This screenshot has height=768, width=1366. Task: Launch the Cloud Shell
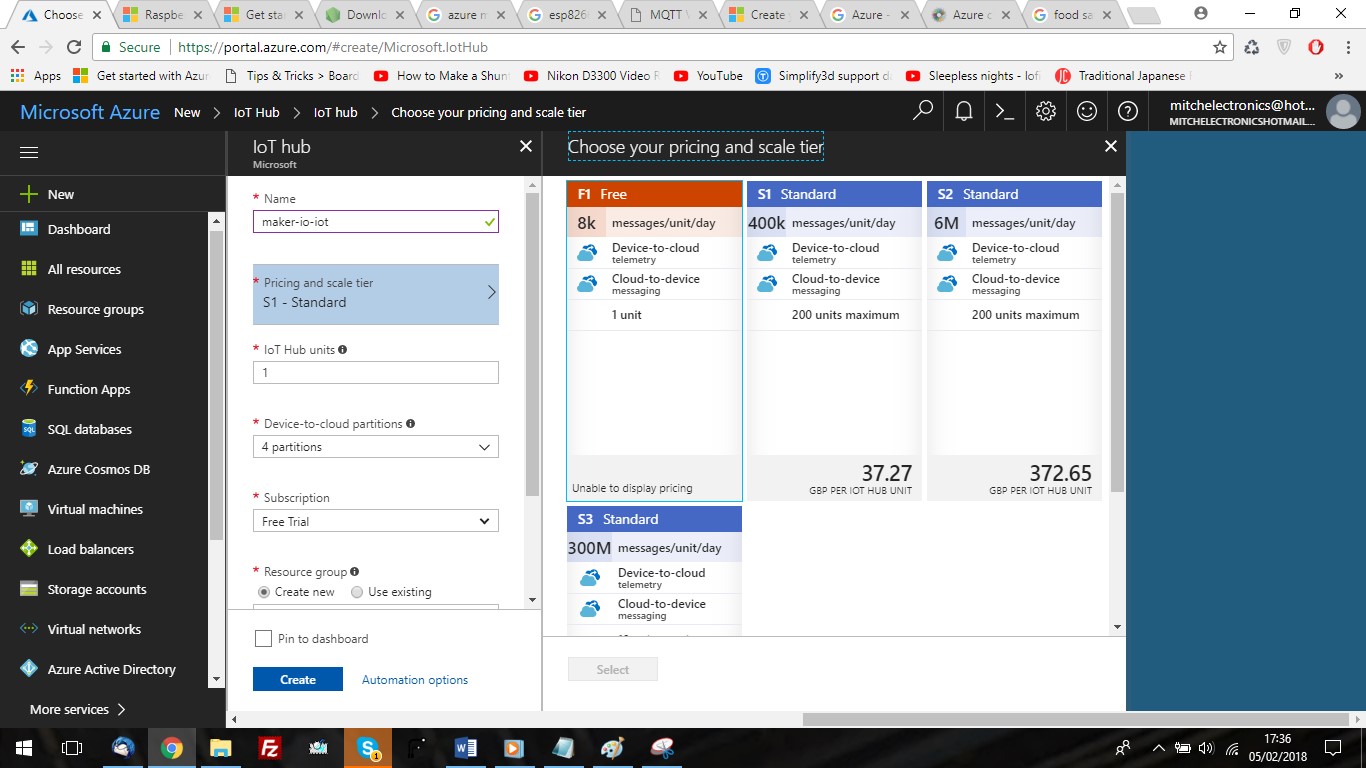pyautogui.click(x=1005, y=111)
